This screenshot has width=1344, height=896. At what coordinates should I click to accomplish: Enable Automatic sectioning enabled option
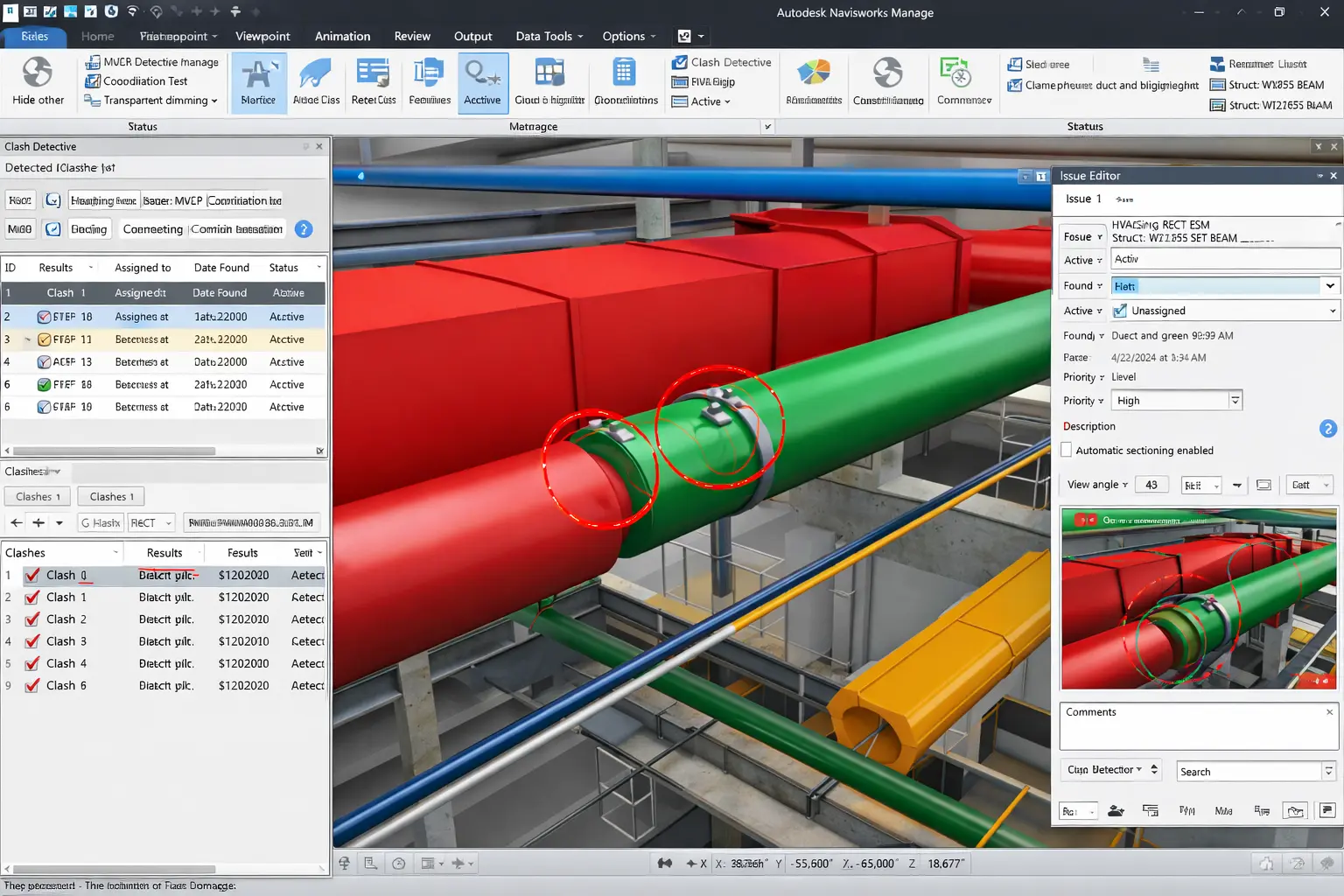1066,450
